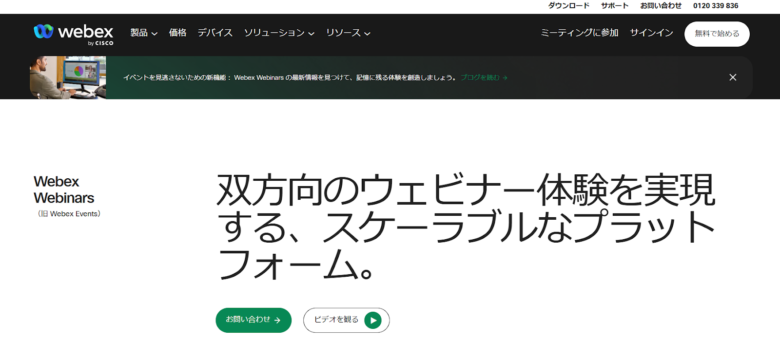The width and height of the screenshot is (780, 360).
Task: Play the video via the green play icon
Action: pos(373,320)
